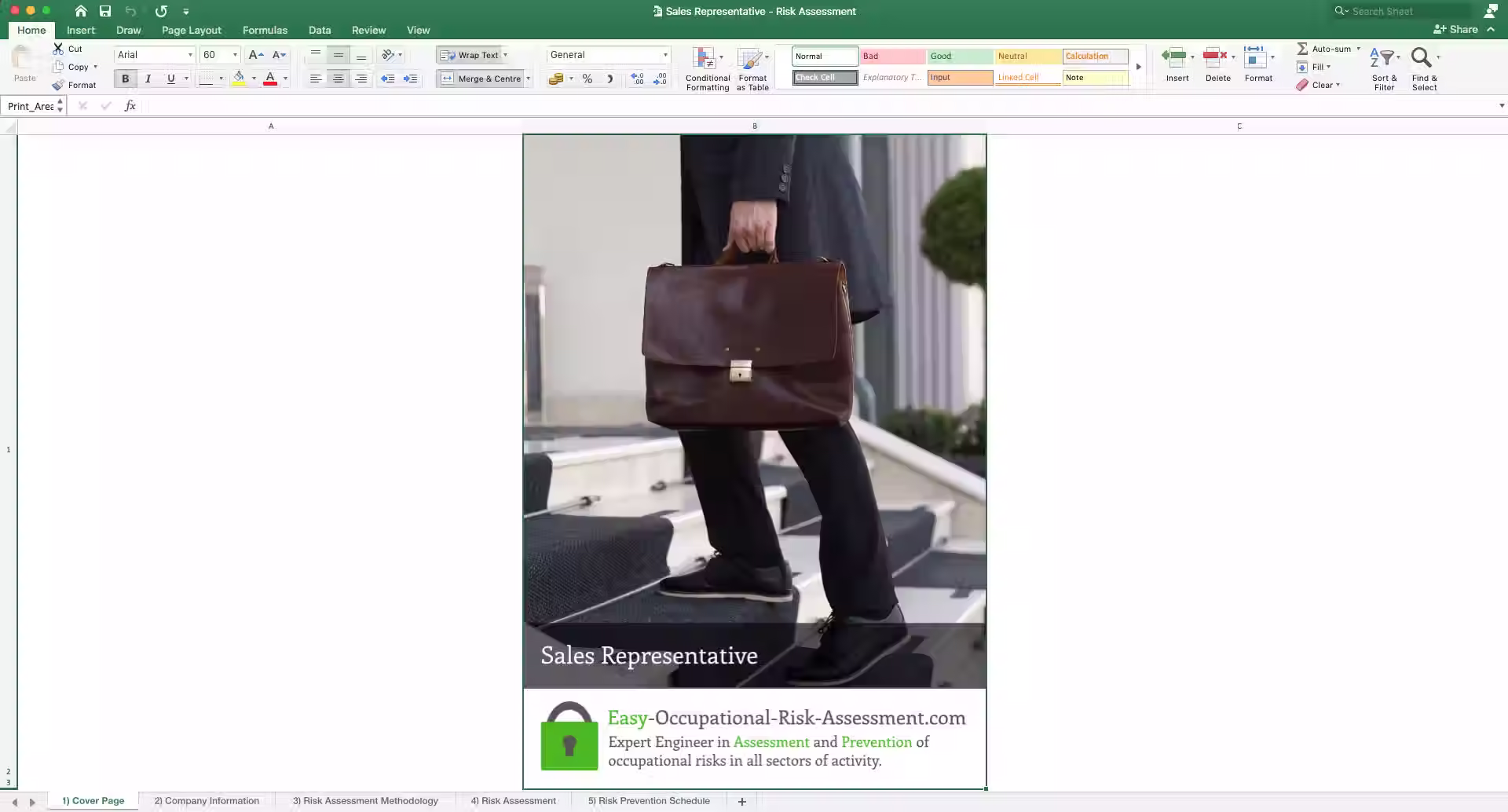Toggle Italic formatting
The image size is (1508, 812).
[148, 79]
